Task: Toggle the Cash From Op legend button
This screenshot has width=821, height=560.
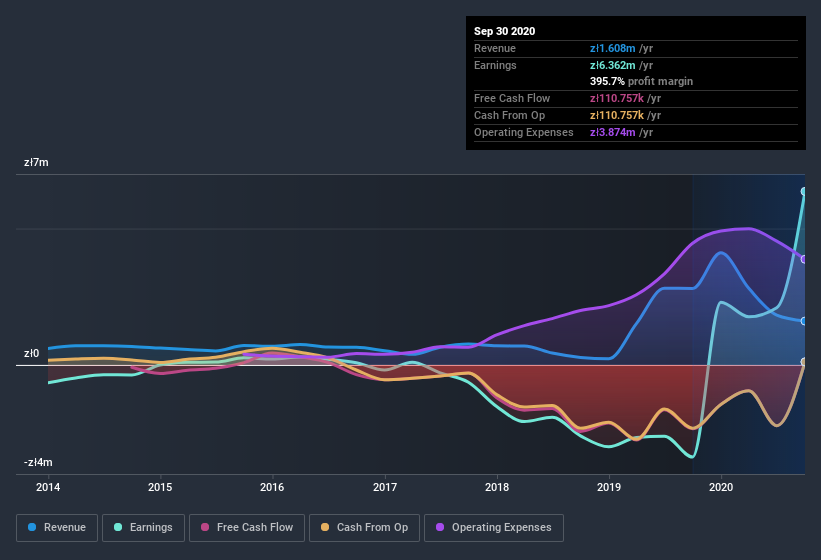Action: point(364,528)
